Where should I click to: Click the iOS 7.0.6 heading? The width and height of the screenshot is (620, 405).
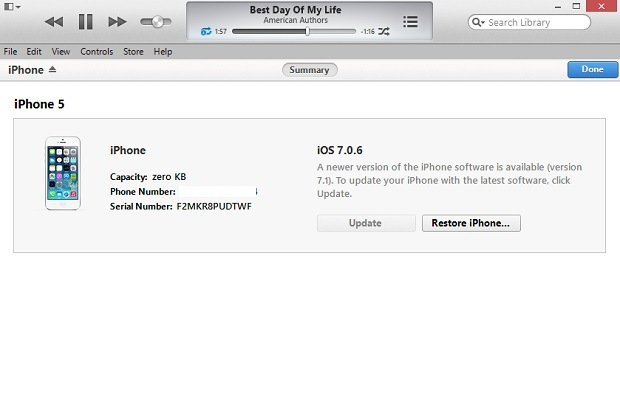[x=340, y=150]
